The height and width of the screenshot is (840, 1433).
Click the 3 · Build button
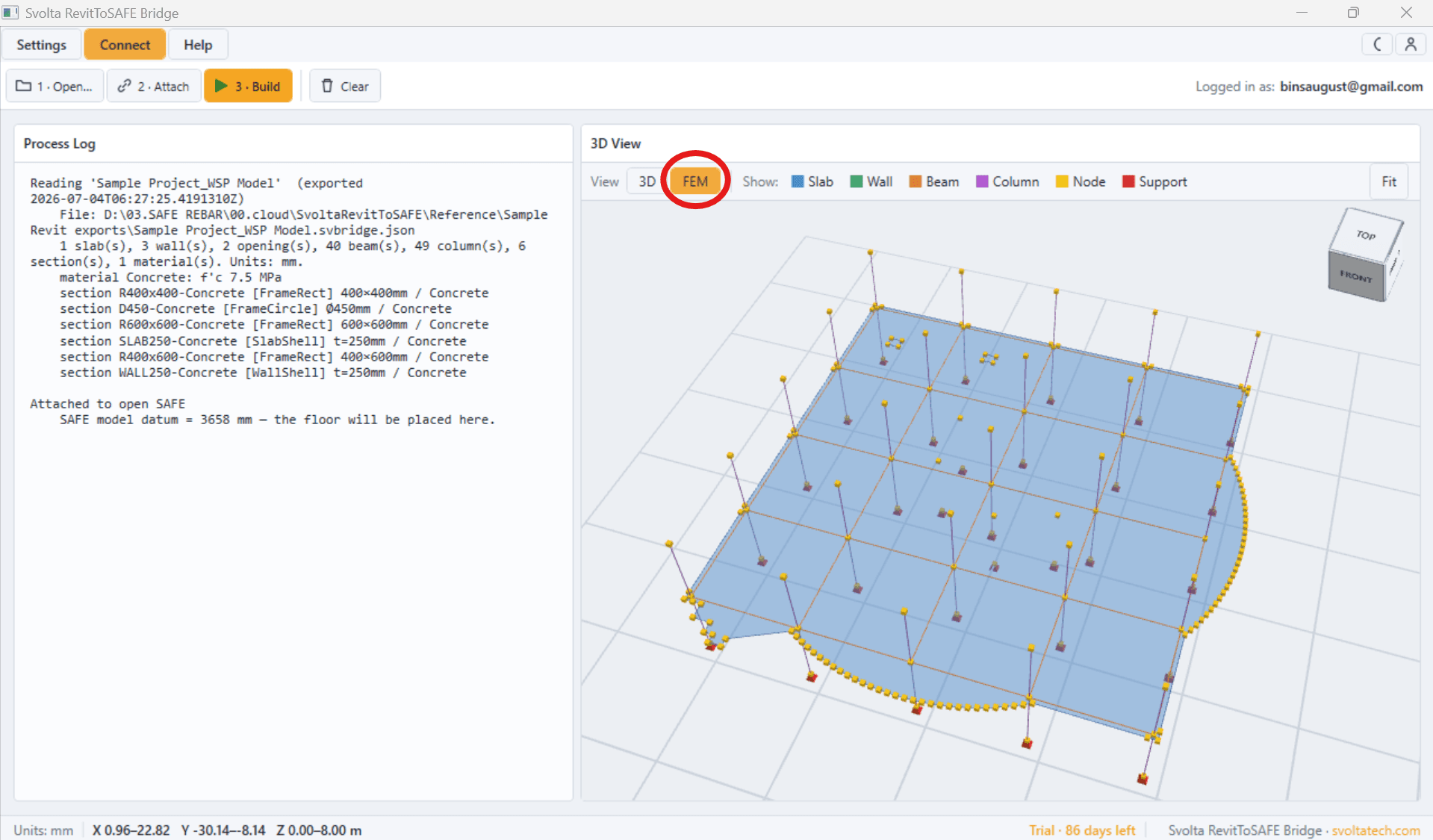(x=248, y=87)
